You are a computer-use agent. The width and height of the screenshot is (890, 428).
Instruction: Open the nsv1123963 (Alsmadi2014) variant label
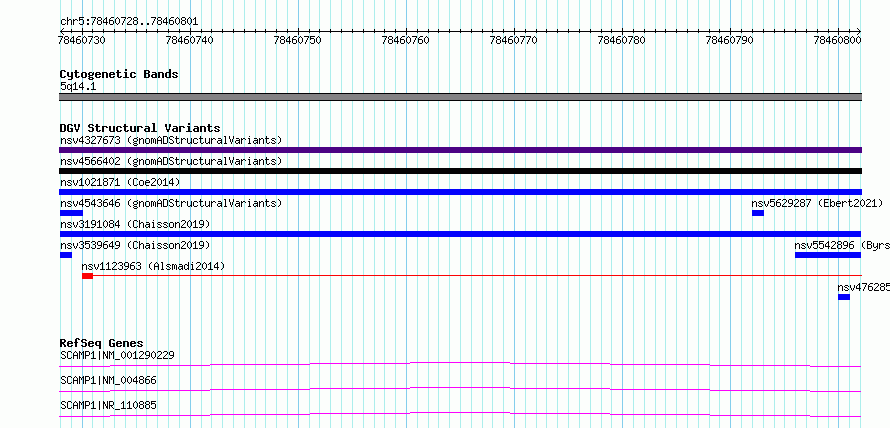pyautogui.click(x=153, y=266)
